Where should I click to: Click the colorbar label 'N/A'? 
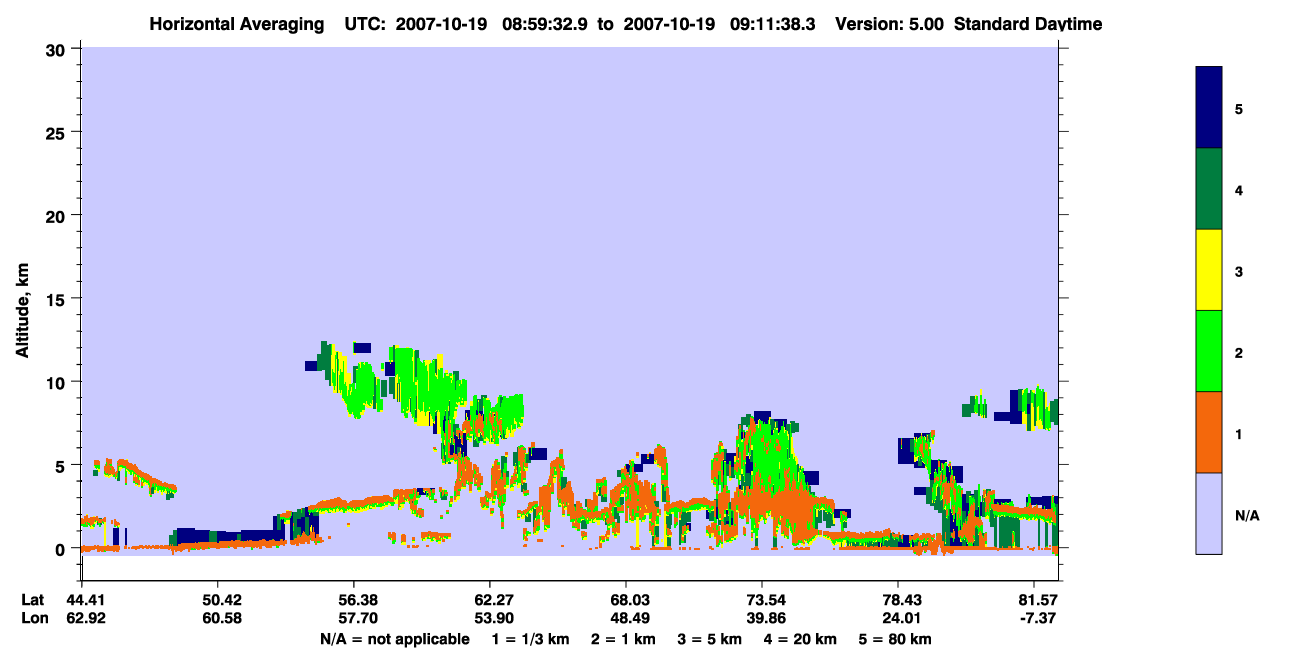1247,515
